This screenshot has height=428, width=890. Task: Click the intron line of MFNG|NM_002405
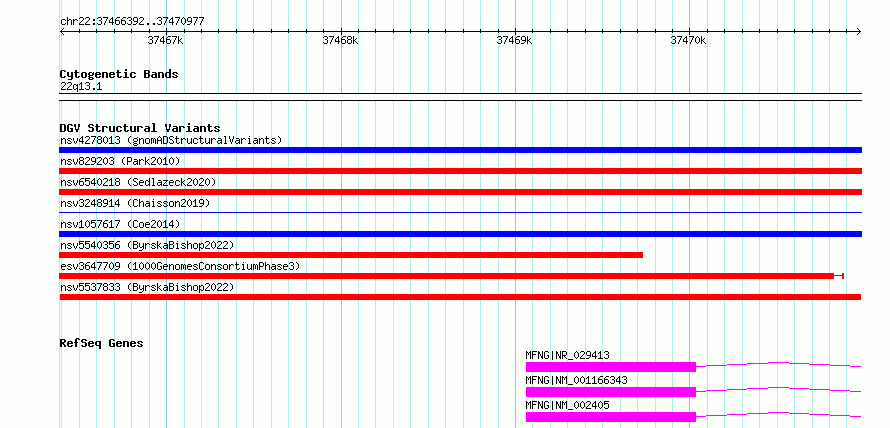pos(779,413)
